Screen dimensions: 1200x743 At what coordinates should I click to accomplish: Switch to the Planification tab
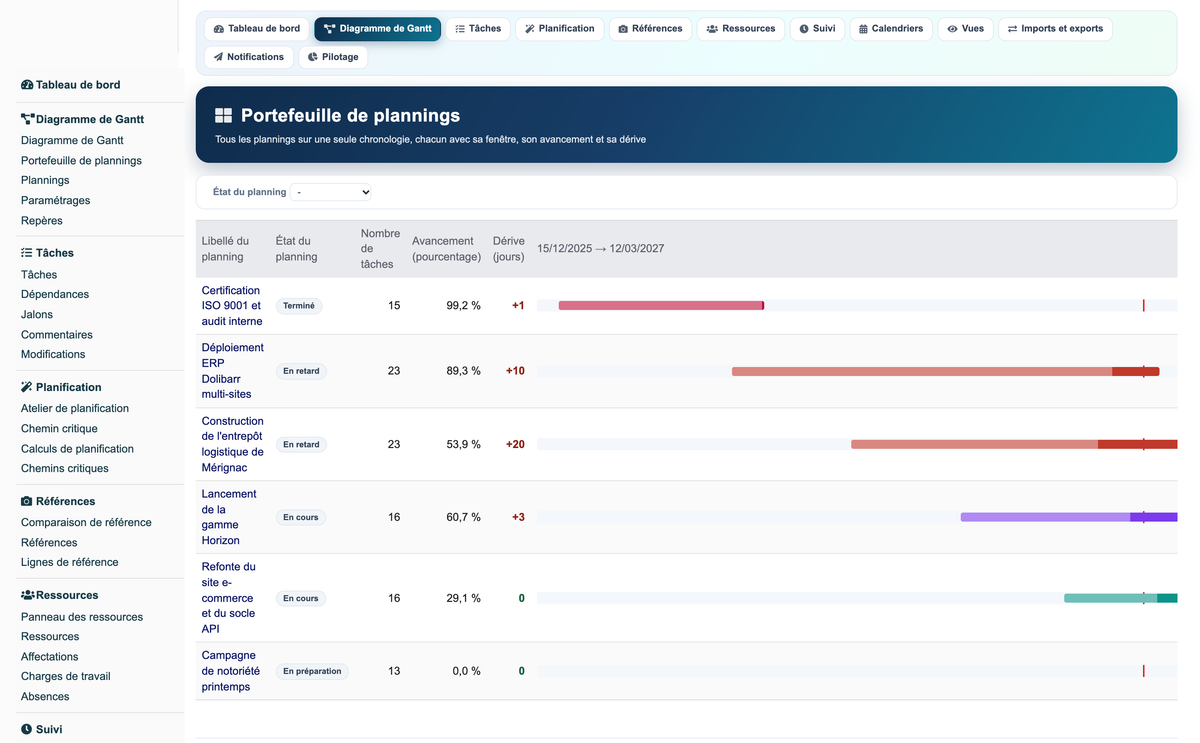click(x=560, y=29)
